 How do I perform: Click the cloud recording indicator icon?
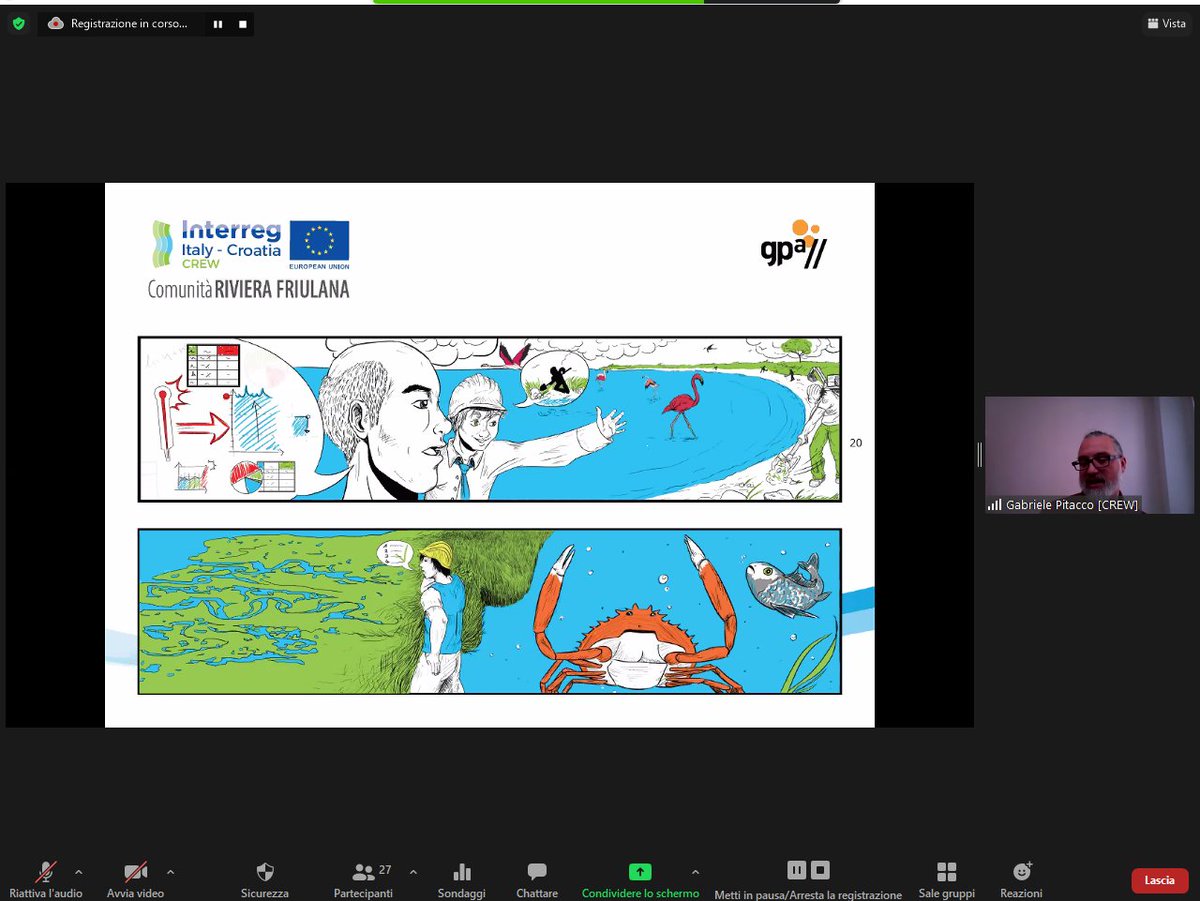(x=56, y=24)
